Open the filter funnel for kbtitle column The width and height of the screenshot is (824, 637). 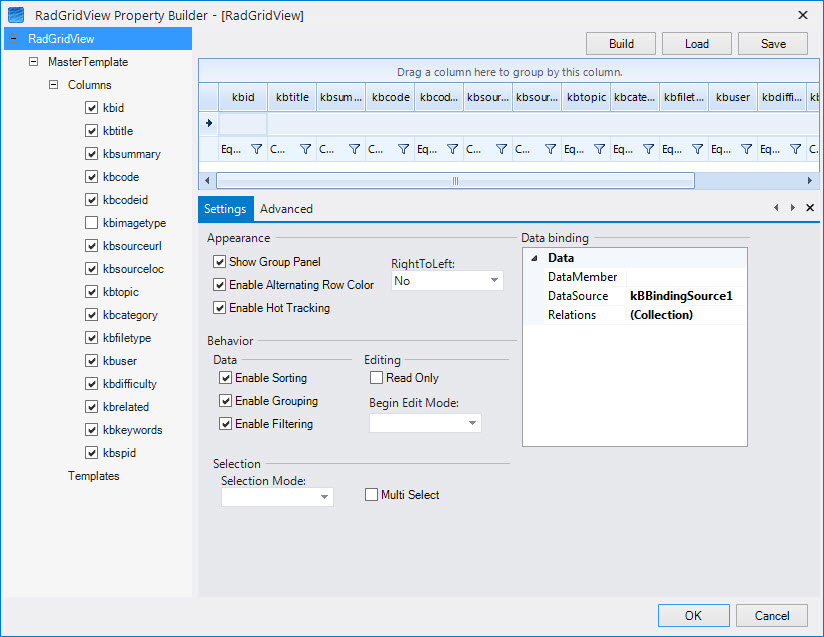tap(305, 149)
